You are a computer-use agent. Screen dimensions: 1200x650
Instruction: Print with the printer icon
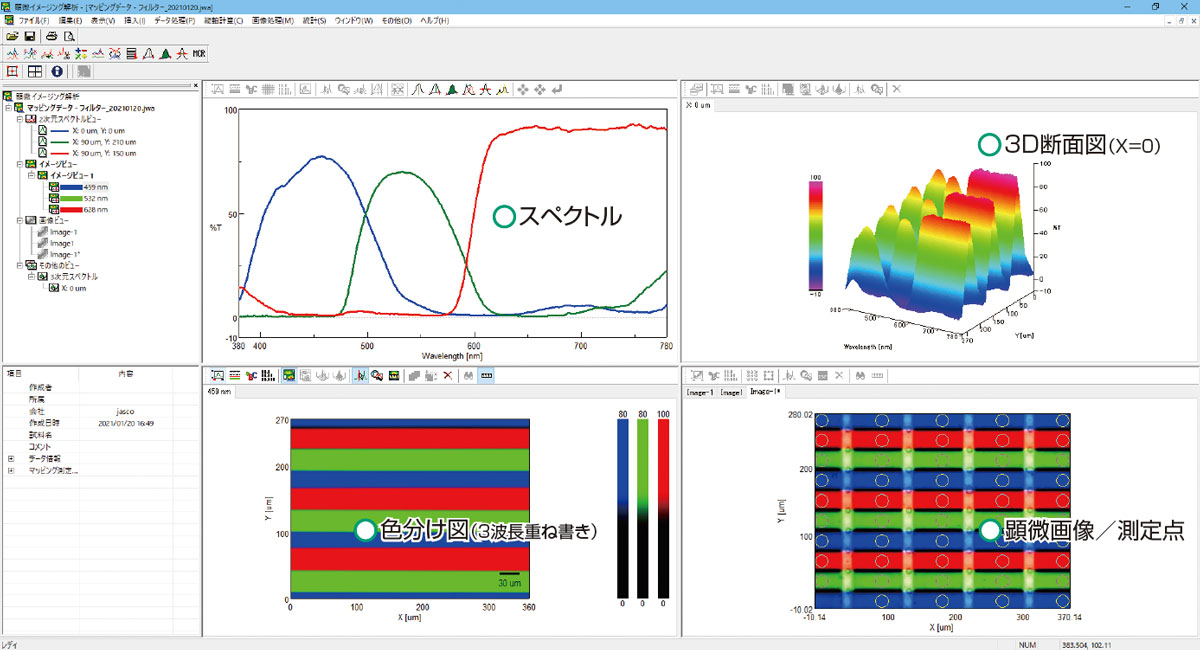[51, 37]
